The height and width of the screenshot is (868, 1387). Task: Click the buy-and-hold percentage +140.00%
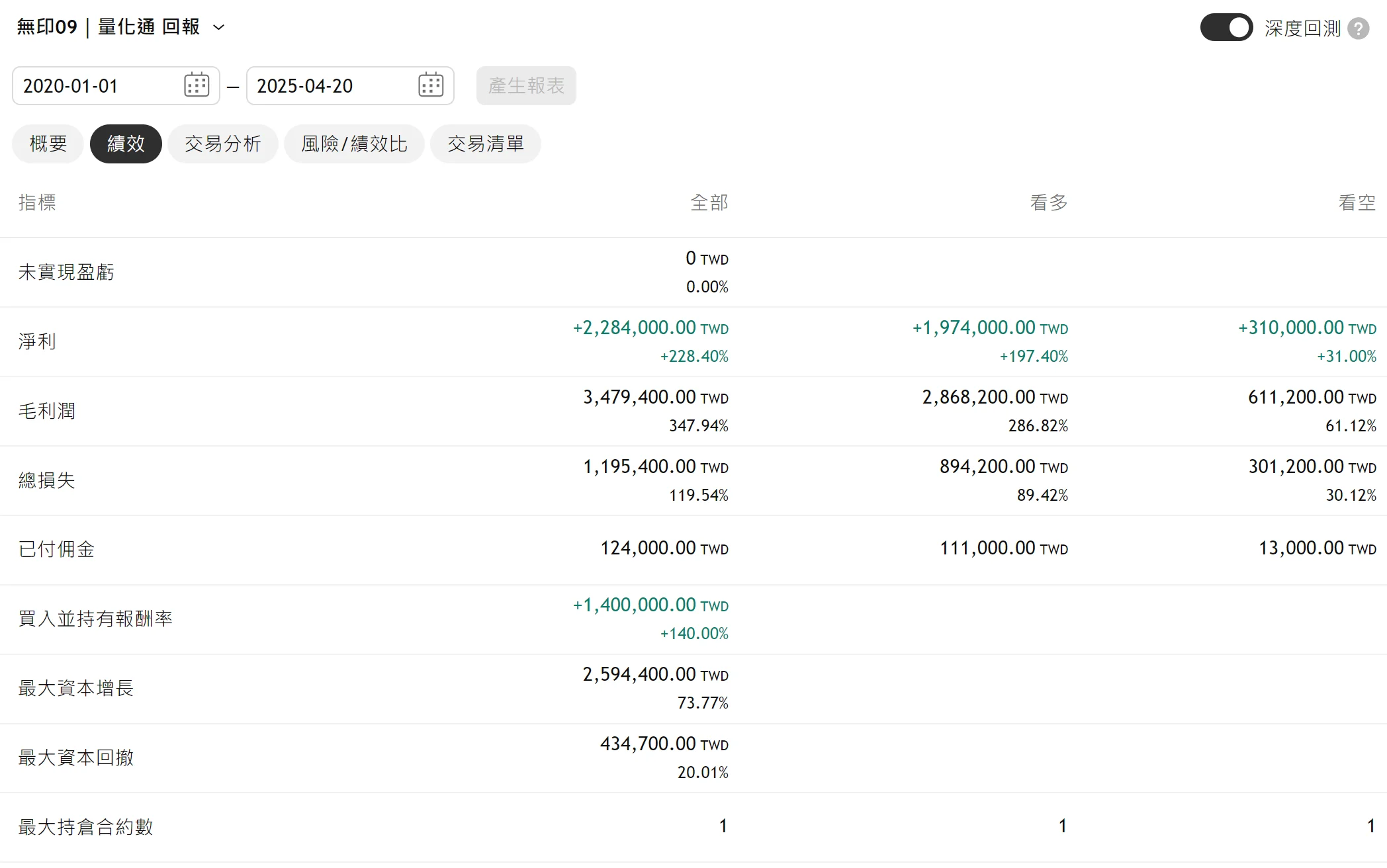tap(694, 634)
